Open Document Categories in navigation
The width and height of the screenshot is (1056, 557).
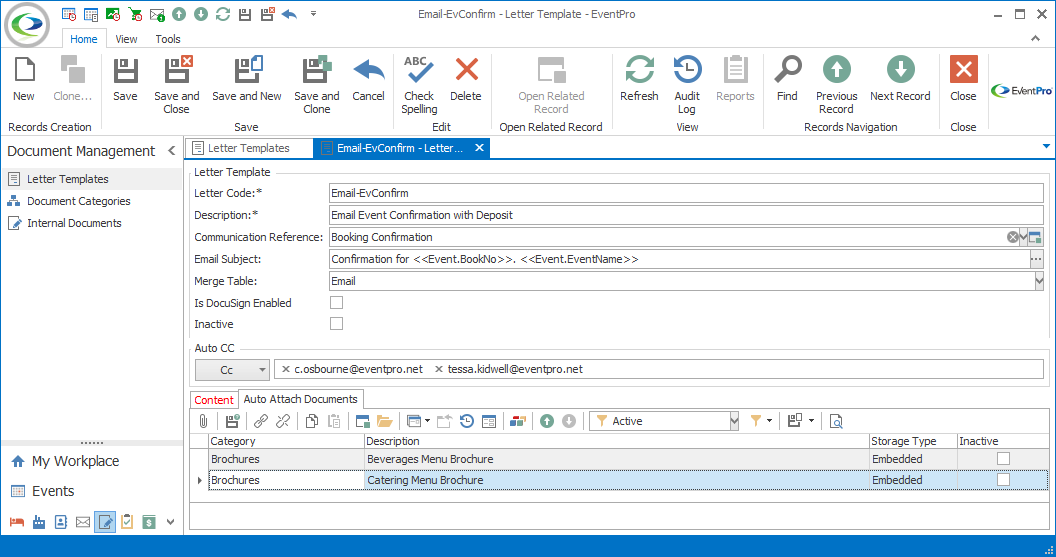coord(79,201)
